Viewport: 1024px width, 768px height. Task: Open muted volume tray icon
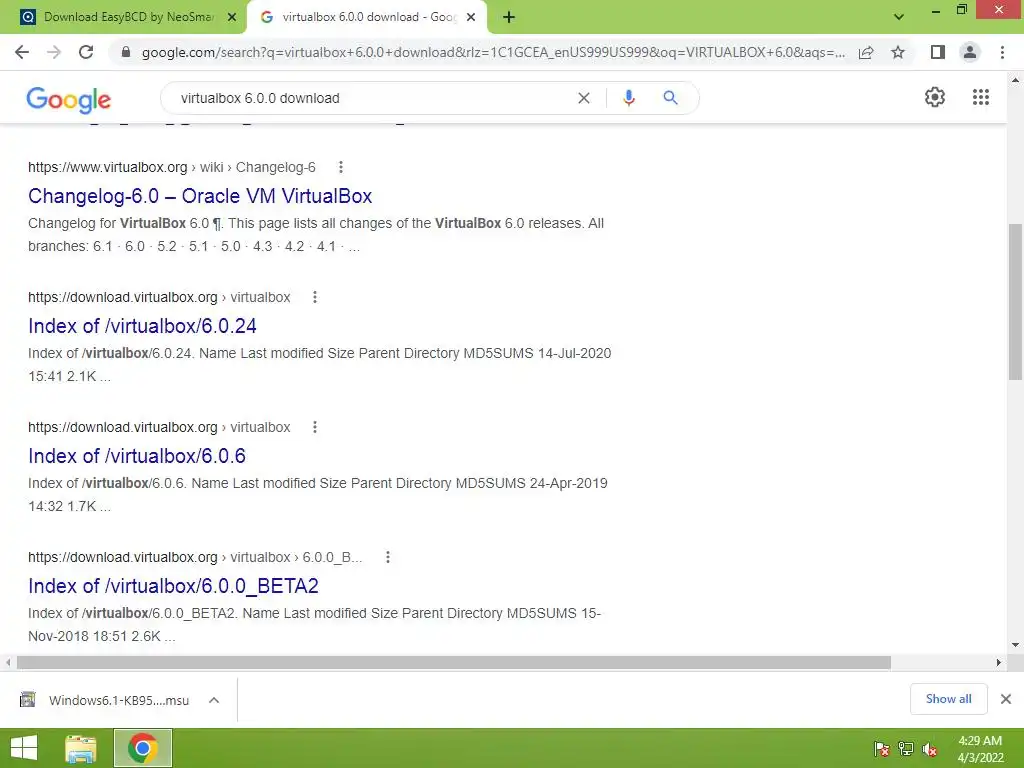pyautogui.click(x=930, y=749)
